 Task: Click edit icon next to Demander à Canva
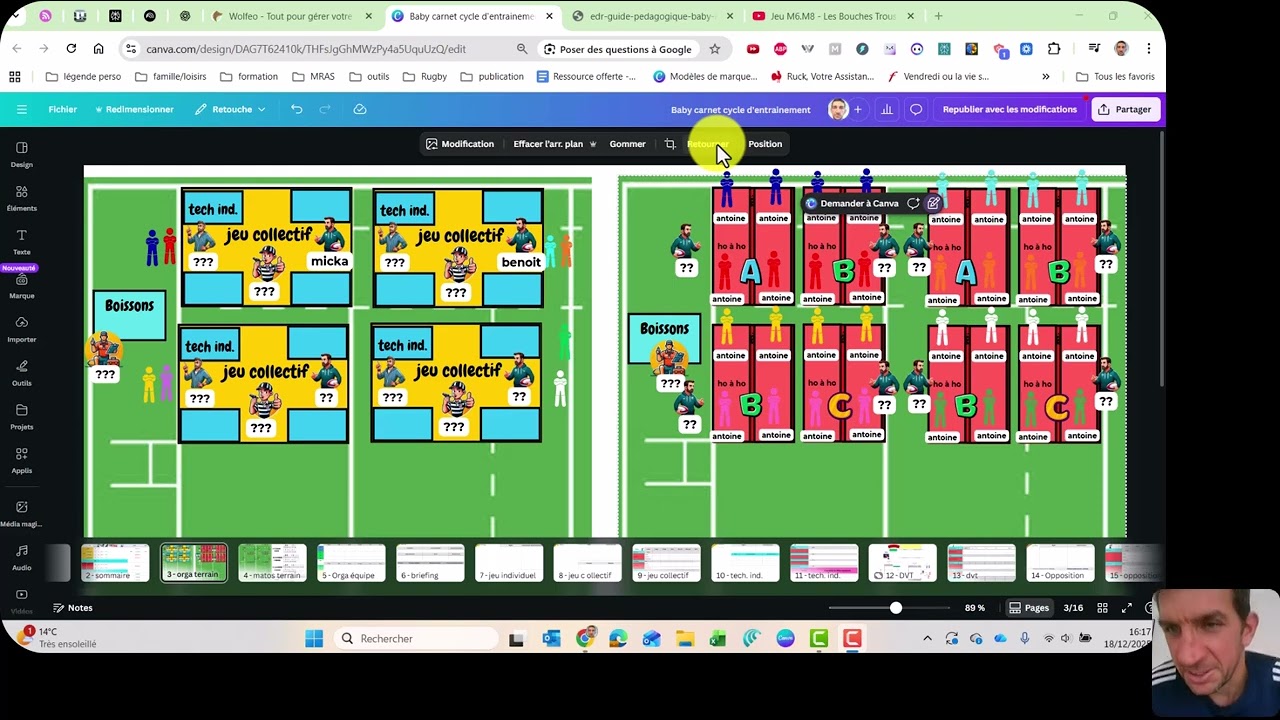pos(933,203)
